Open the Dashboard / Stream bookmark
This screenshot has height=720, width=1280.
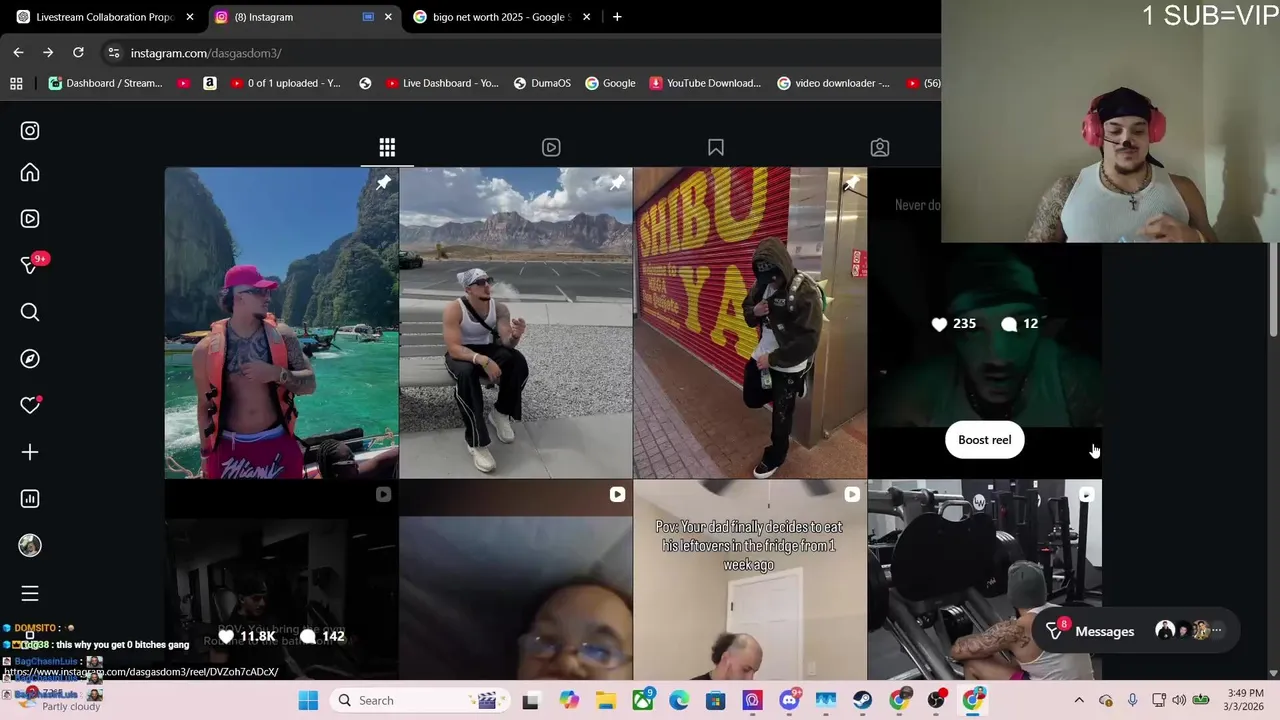tap(105, 83)
